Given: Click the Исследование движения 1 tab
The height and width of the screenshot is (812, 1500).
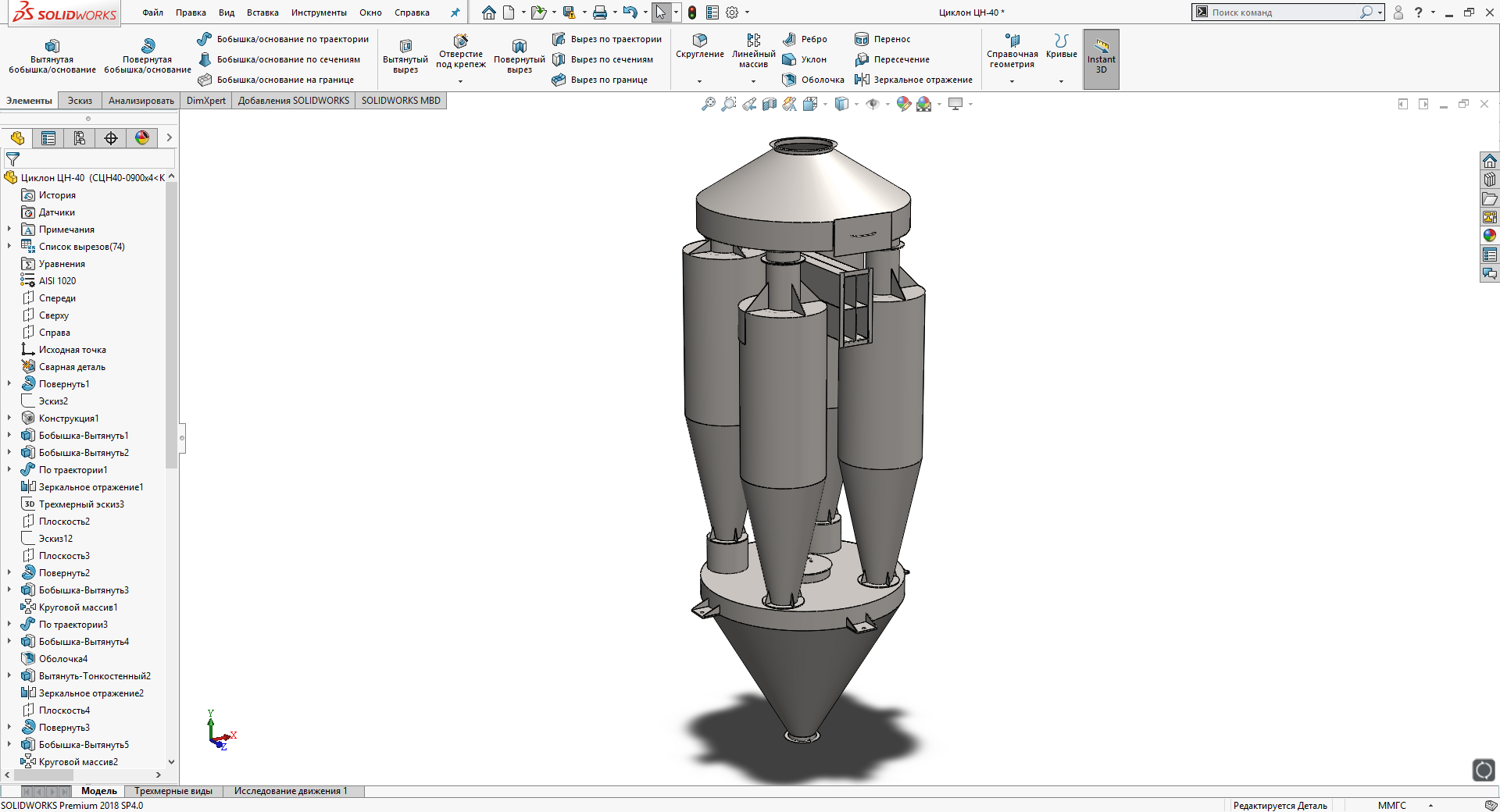Looking at the screenshot, I should coord(291,791).
